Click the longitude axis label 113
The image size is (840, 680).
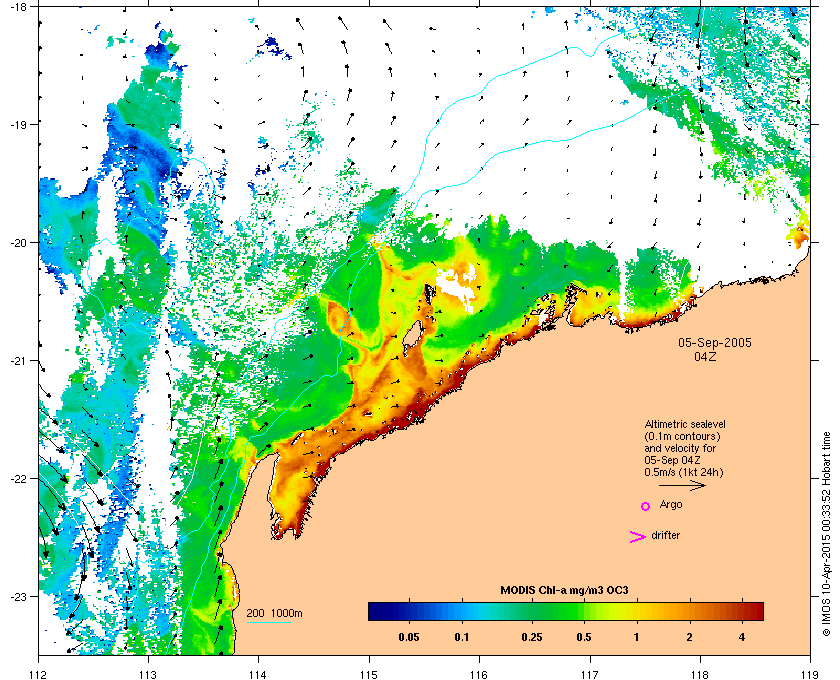148,674
